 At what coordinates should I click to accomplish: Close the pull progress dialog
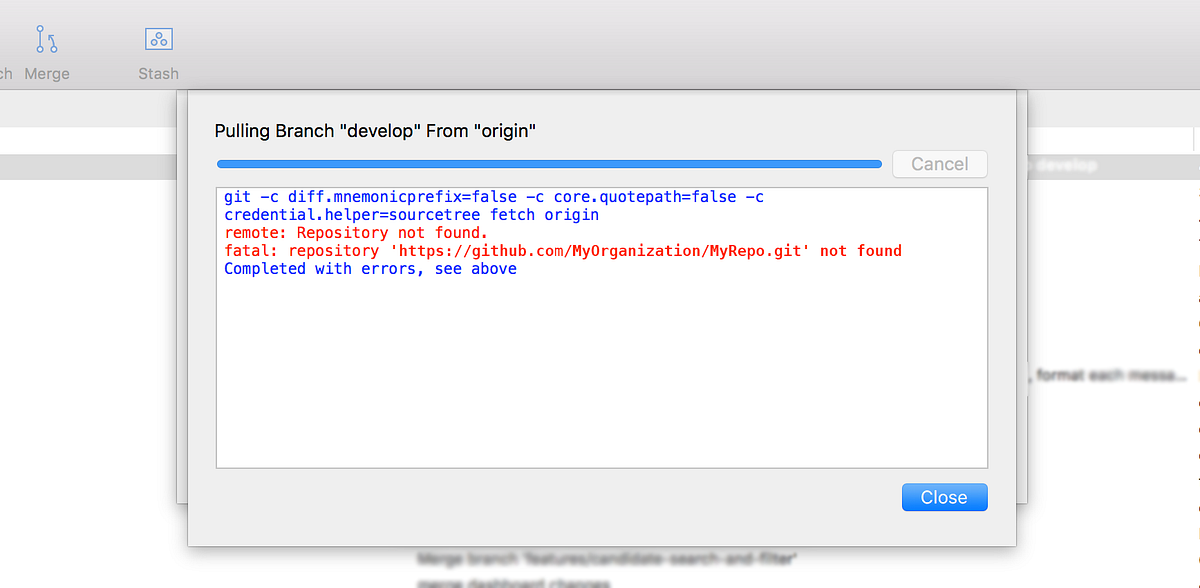[943, 497]
